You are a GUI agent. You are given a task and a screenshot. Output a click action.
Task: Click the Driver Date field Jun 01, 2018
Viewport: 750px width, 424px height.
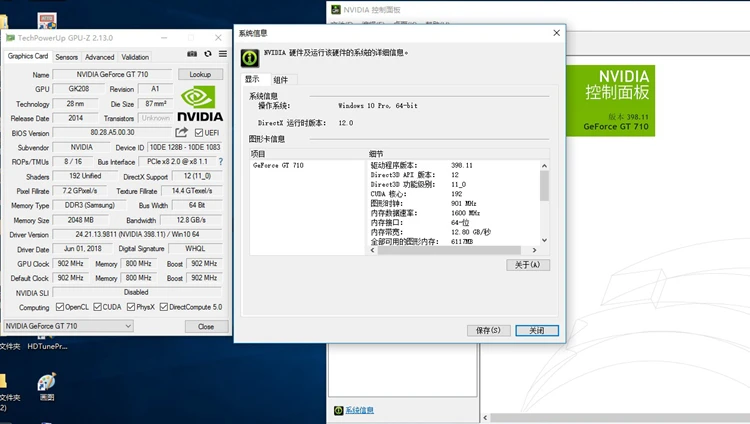click(x=83, y=249)
